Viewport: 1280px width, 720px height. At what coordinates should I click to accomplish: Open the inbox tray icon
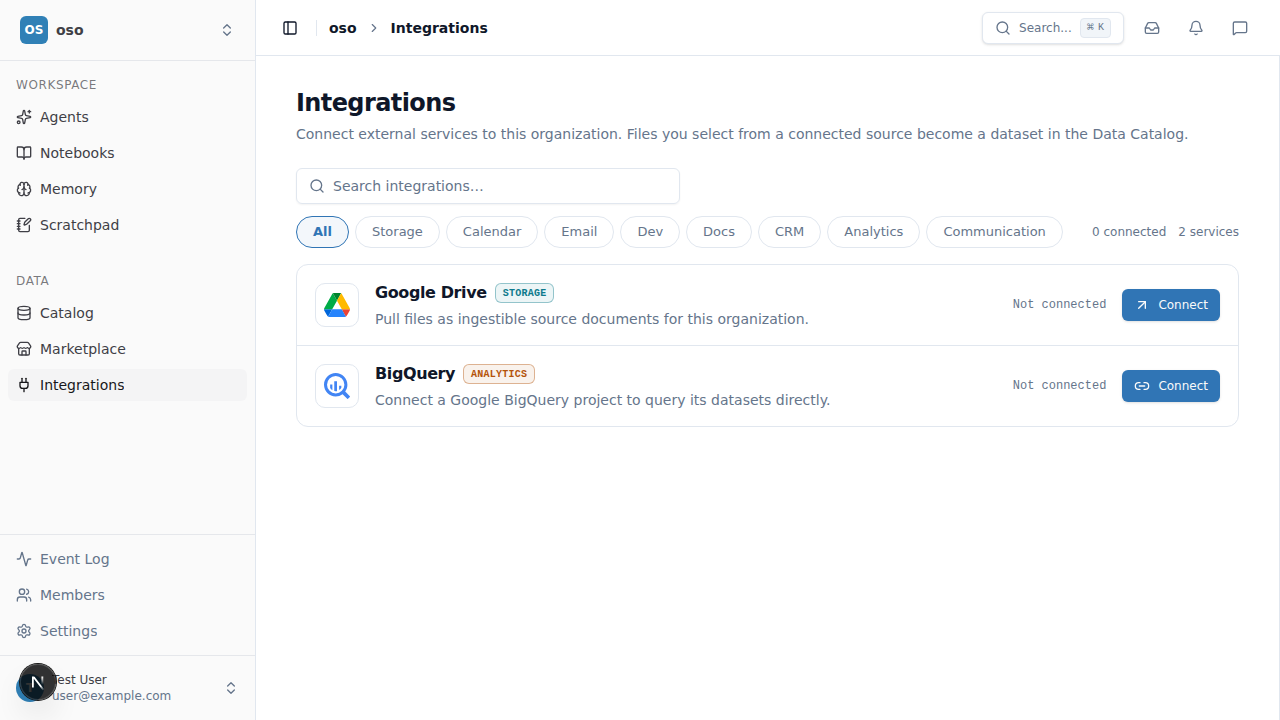1152,28
